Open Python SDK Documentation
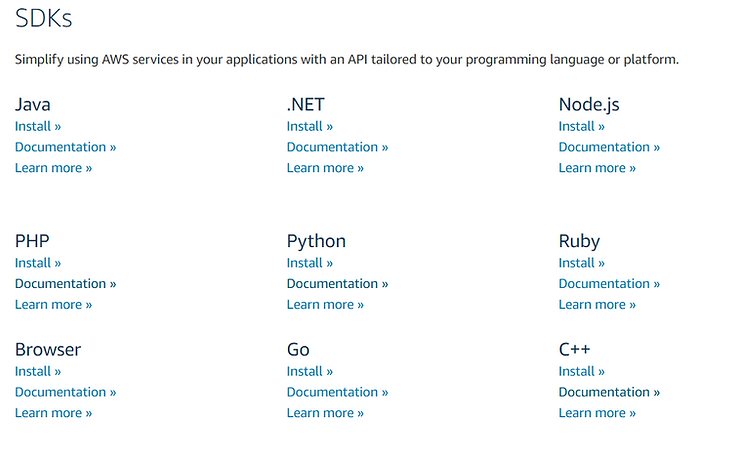 [x=337, y=284]
